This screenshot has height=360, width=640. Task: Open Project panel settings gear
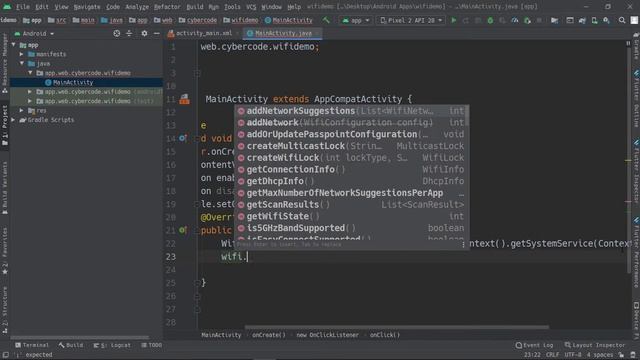tap(144, 33)
